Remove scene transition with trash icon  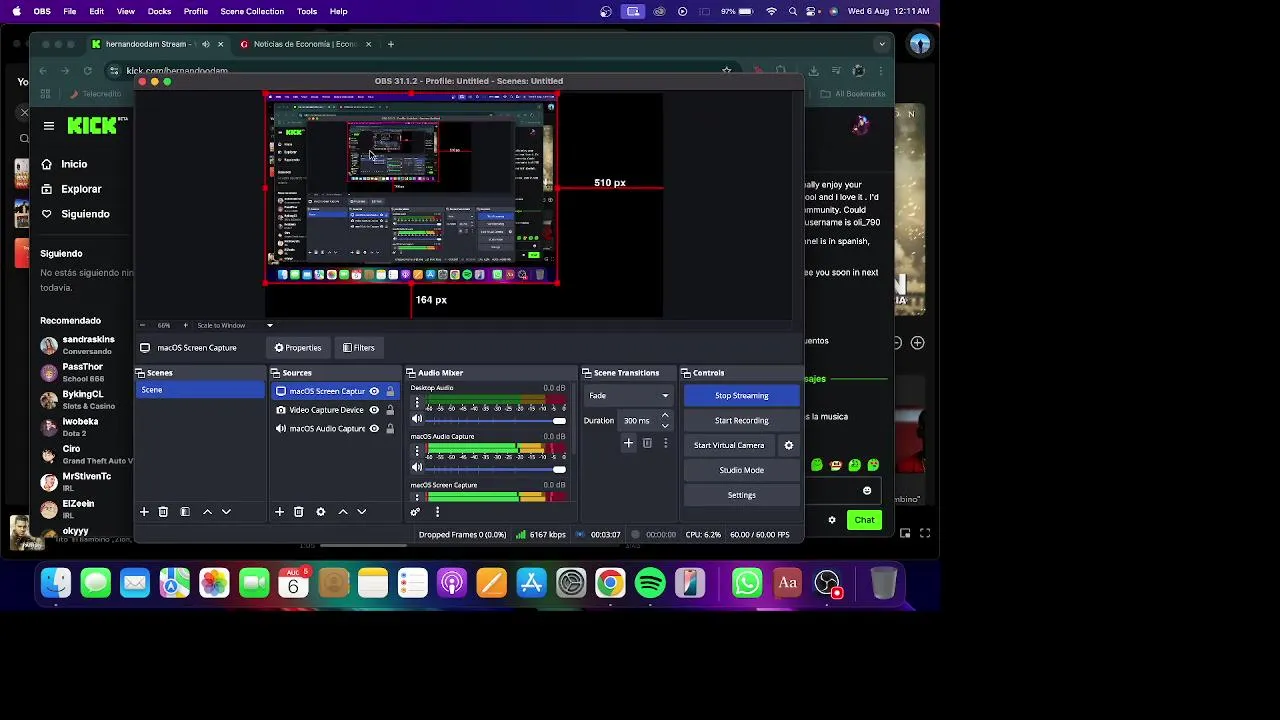(647, 443)
